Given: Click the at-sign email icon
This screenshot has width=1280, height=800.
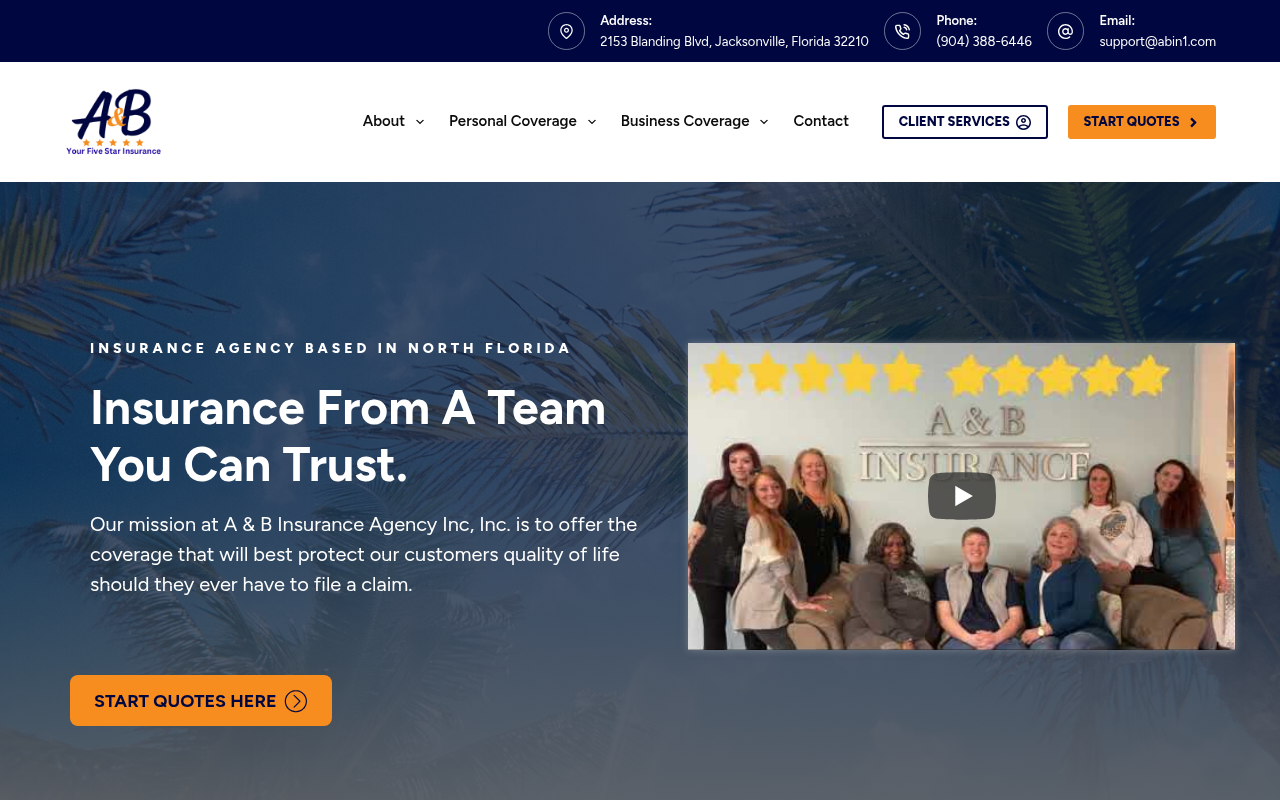Looking at the screenshot, I should click(x=1065, y=31).
